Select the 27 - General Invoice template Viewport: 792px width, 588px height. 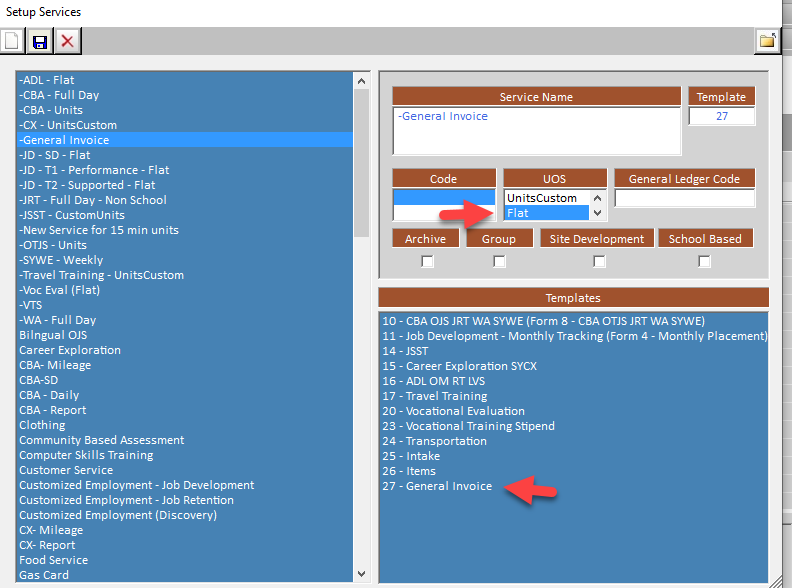click(x=437, y=486)
